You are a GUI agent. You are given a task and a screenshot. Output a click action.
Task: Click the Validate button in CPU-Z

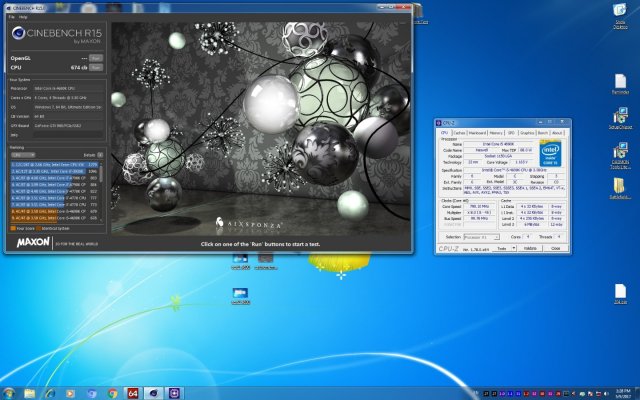[530, 248]
